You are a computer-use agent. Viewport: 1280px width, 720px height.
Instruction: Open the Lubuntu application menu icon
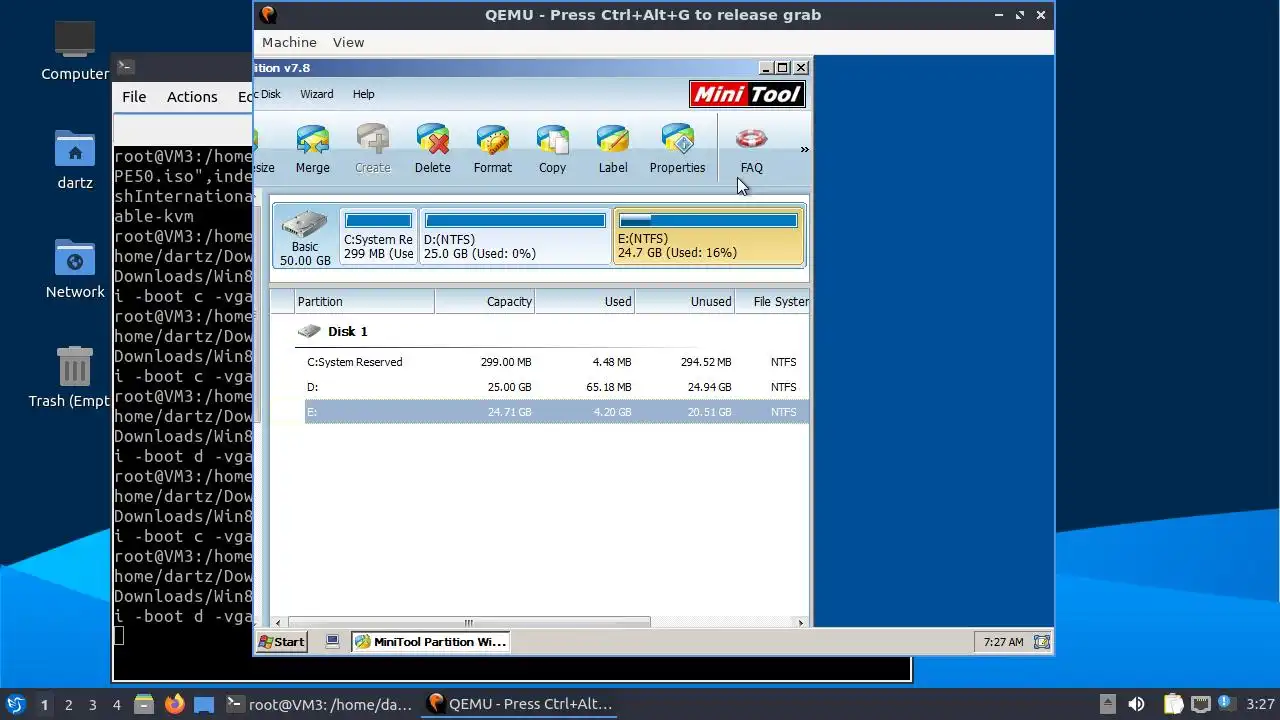coord(15,704)
